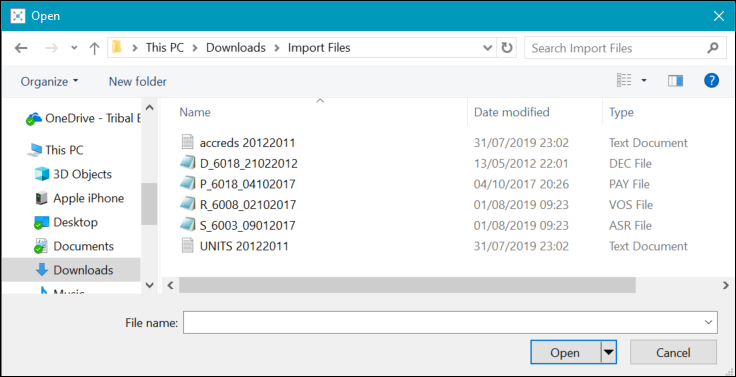The width and height of the screenshot is (736, 377).
Task: Click the P_6018_04102017 file icon
Action: coord(187,184)
